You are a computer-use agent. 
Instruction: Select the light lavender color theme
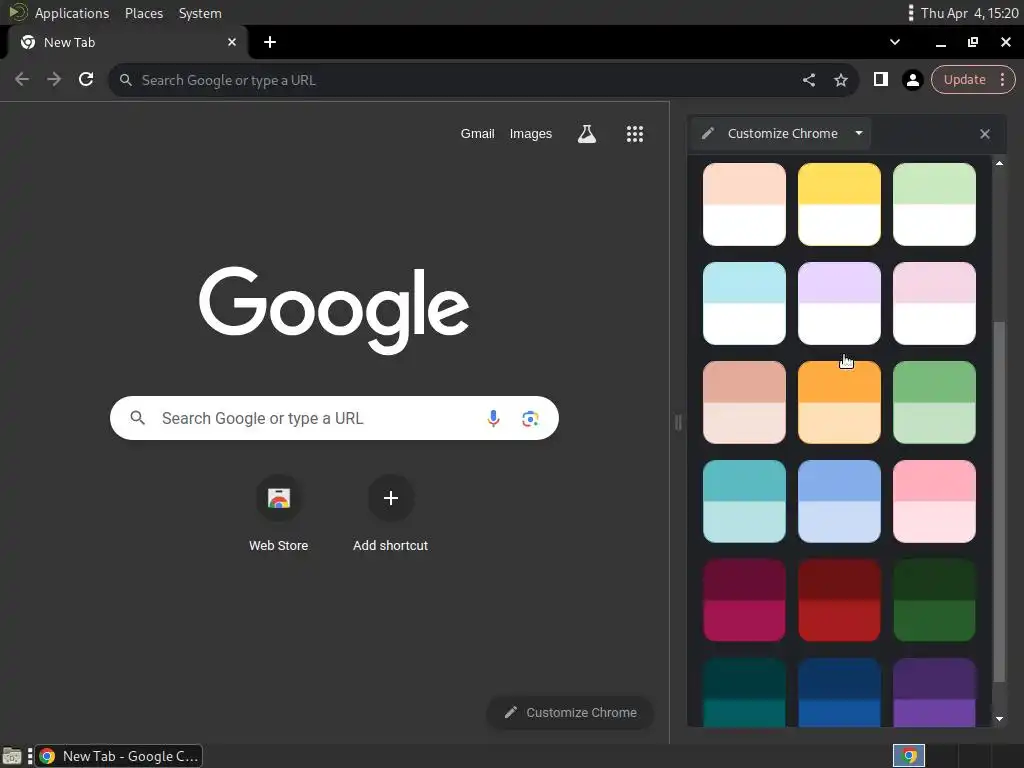click(x=839, y=303)
